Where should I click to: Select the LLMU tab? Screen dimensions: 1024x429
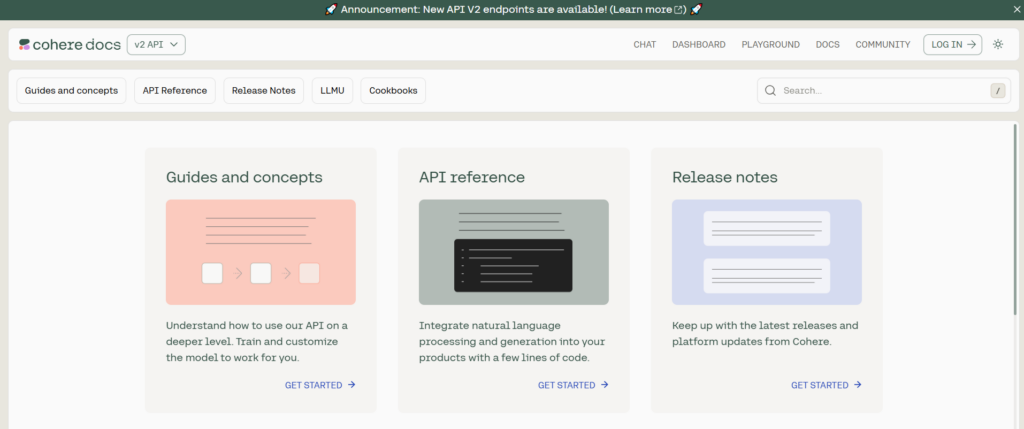pyautogui.click(x=332, y=91)
